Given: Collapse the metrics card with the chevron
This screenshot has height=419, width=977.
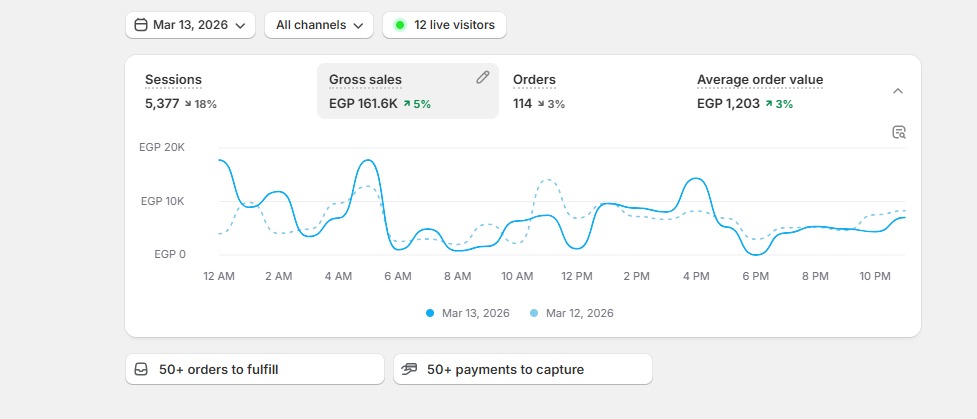Looking at the screenshot, I should (898, 91).
